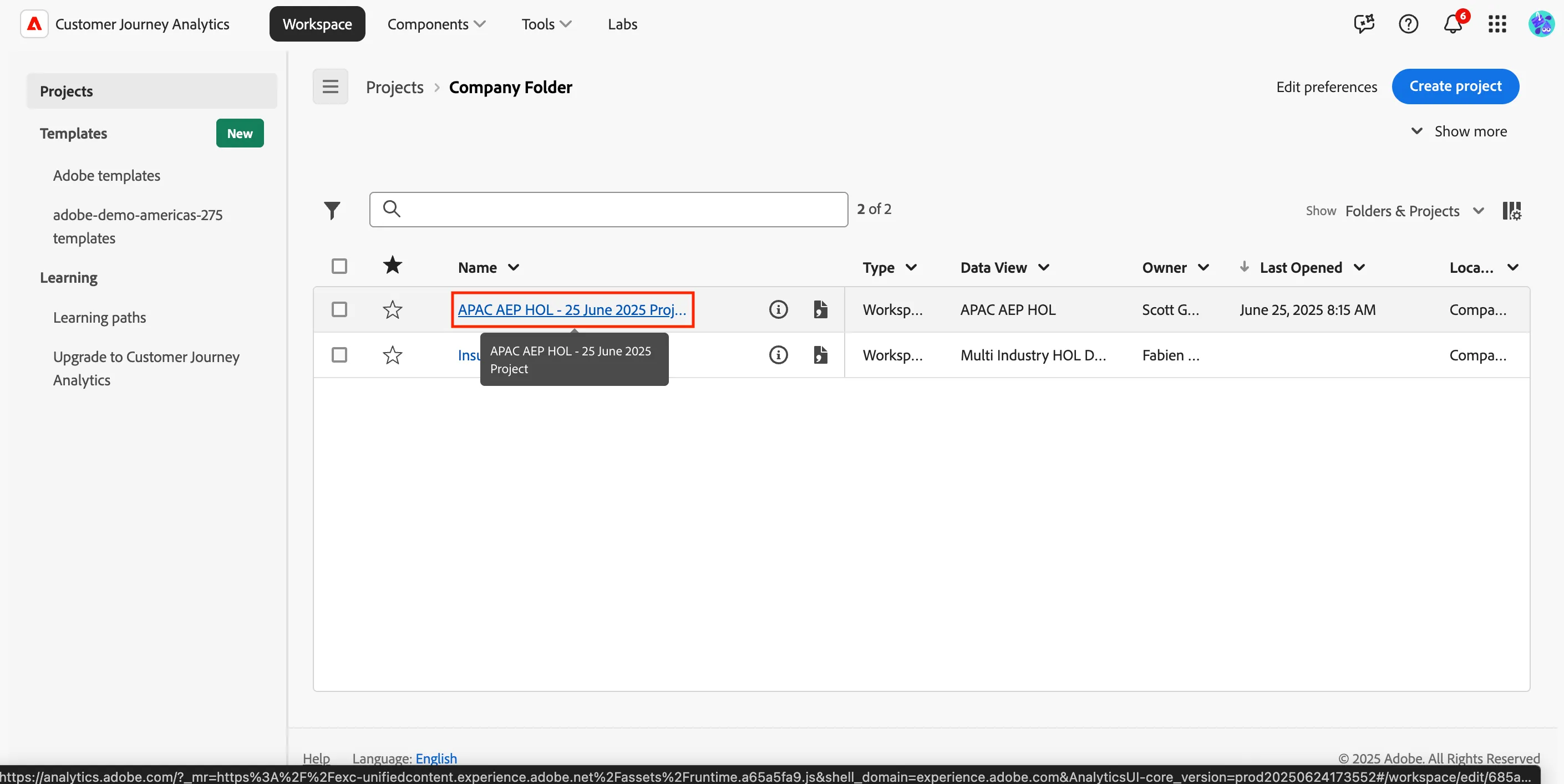
Task: Show info for APAC AEP HOL project
Action: 778,309
